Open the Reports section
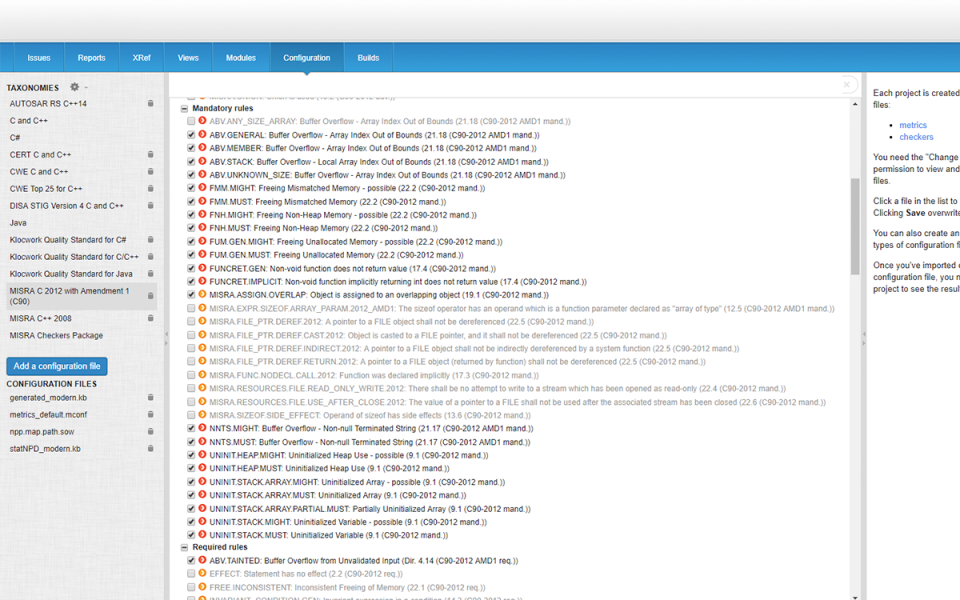Image resolution: width=960 pixels, height=600 pixels. point(91,57)
